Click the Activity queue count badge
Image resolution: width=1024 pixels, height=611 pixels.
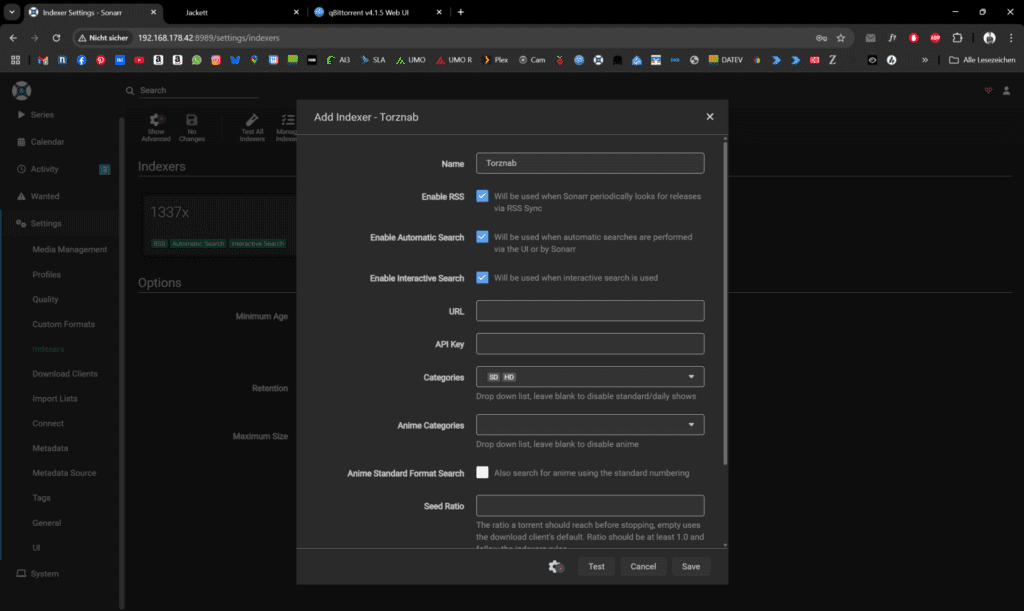point(104,170)
